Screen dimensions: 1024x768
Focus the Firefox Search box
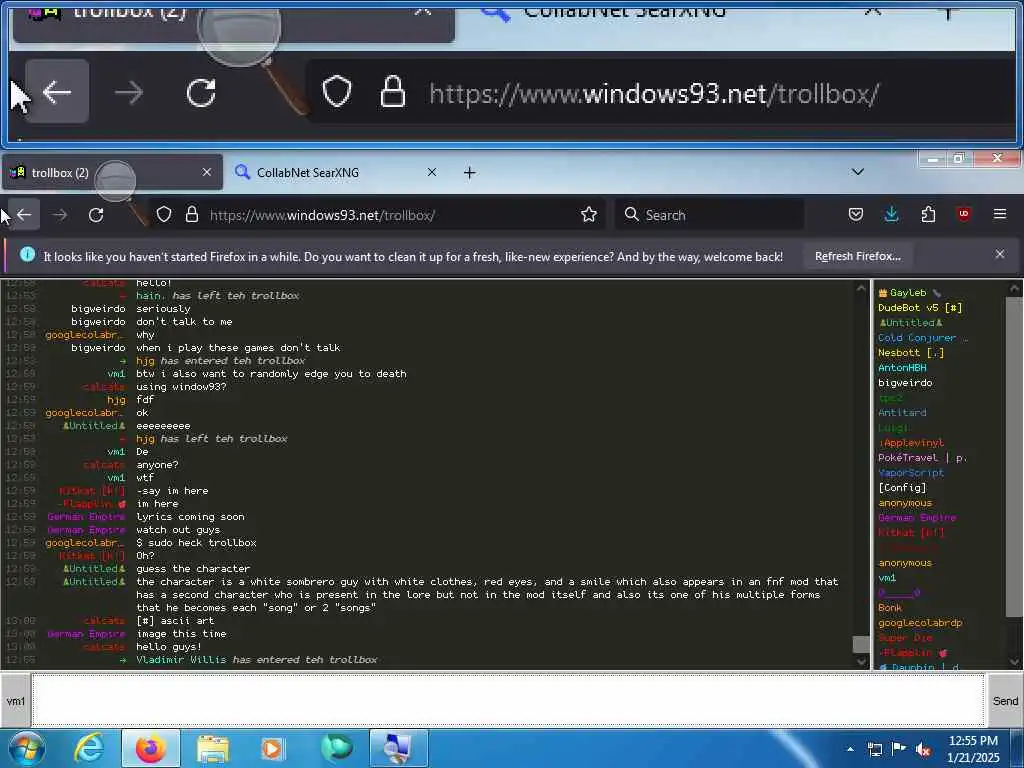click(x=709, y=215)
